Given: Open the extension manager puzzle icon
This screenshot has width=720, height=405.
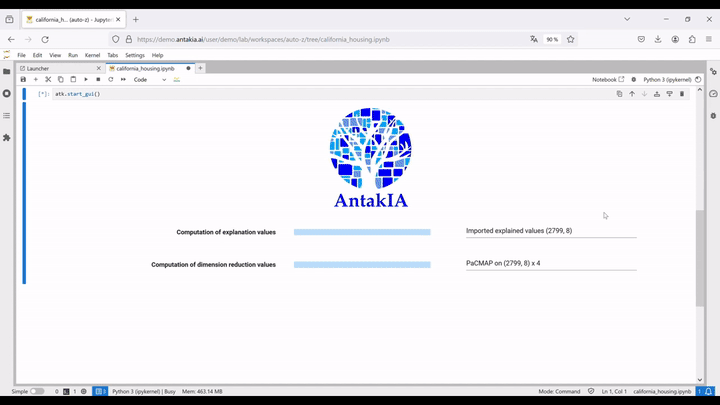Looking at the screenshot, I should [6, 138].
